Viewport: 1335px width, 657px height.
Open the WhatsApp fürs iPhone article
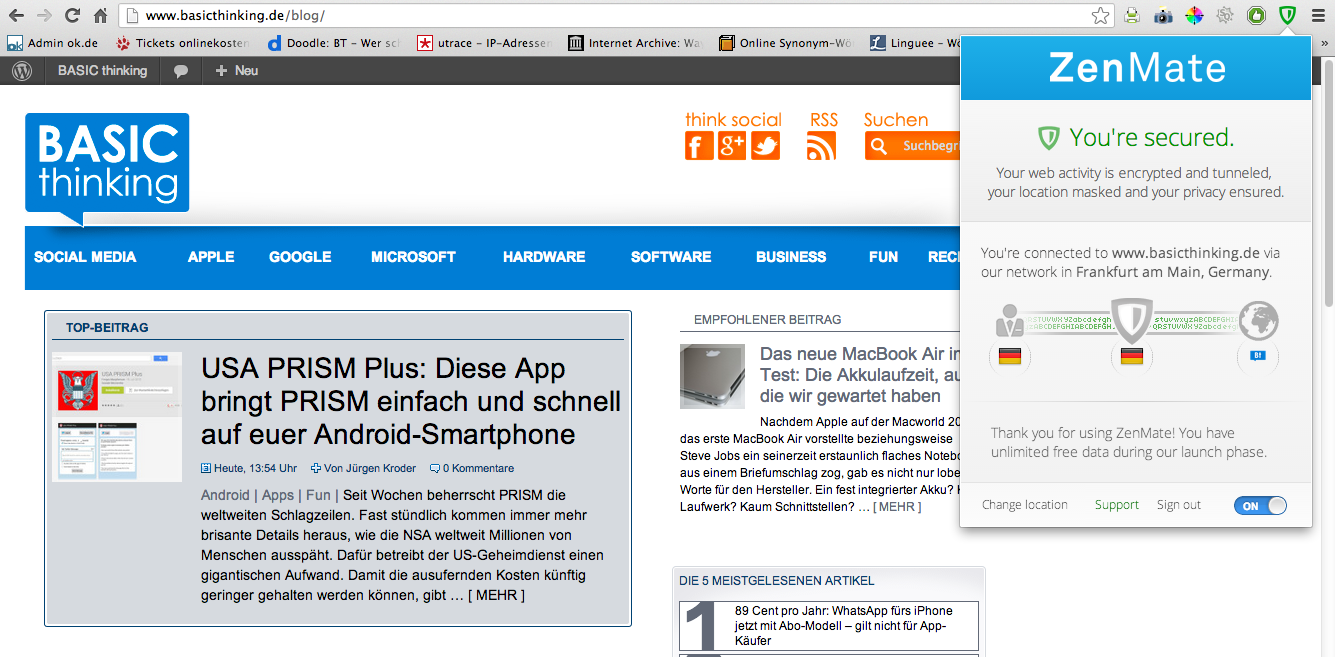tap(842, 625)
